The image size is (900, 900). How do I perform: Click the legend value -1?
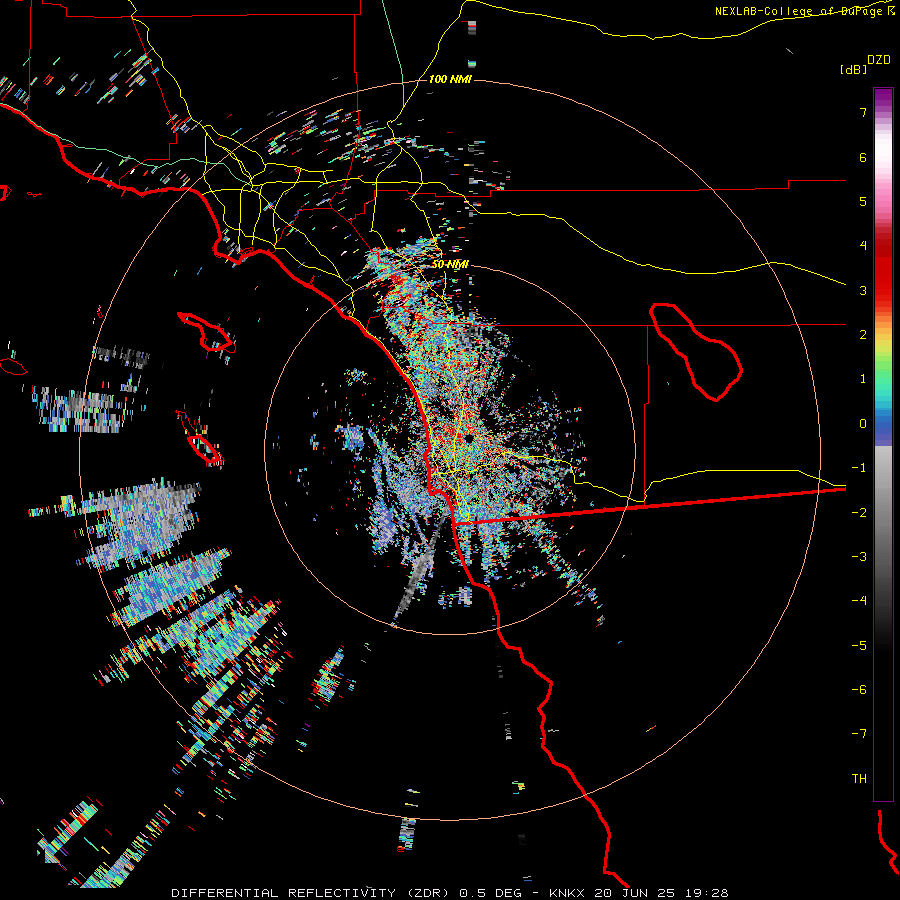coord(859,468)
